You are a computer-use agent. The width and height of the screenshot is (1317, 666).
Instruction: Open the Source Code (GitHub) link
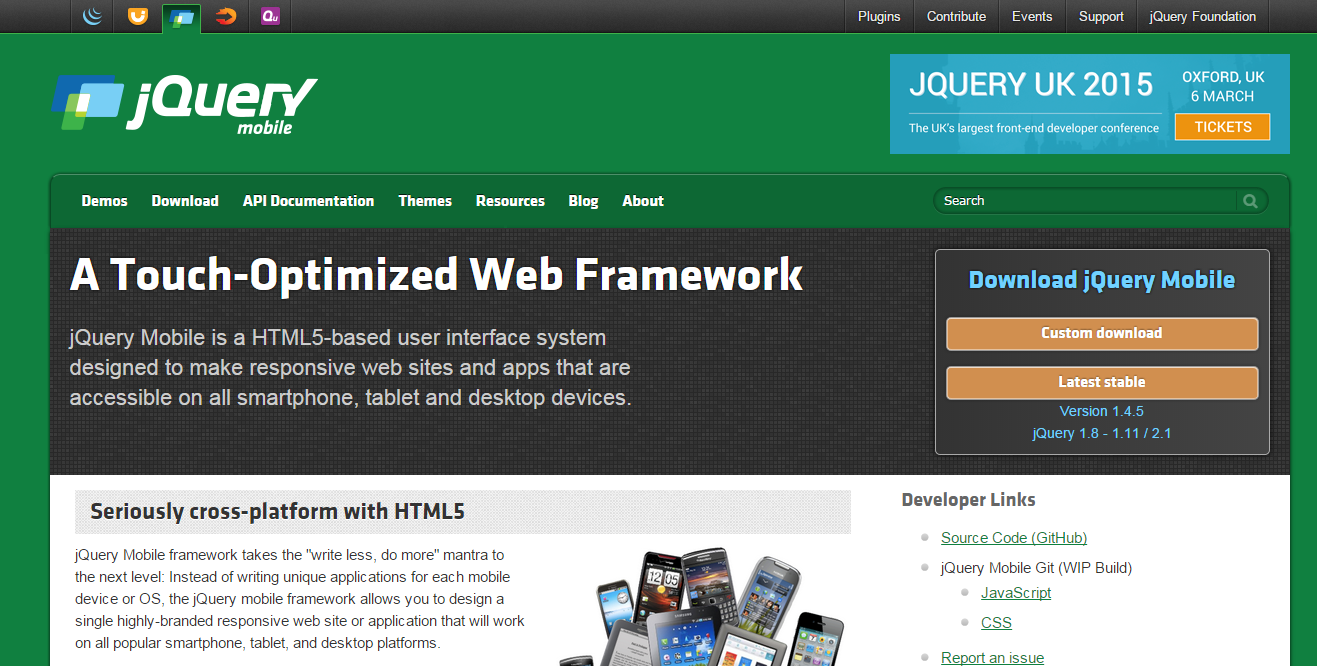tap(1014, 538)
